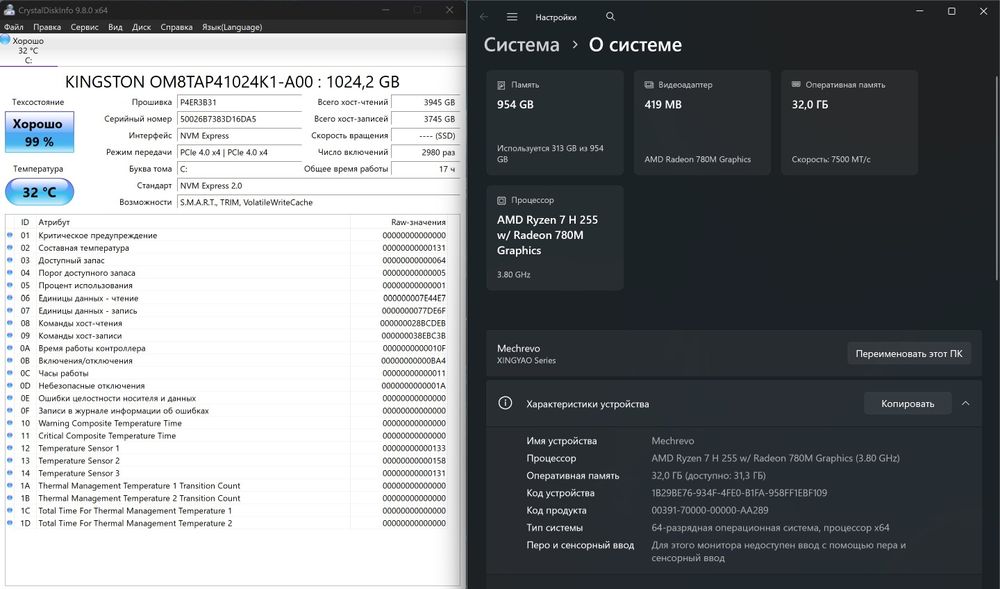
Task: Select the Команды хост-записи row
Action: click(x=227, y=336)
